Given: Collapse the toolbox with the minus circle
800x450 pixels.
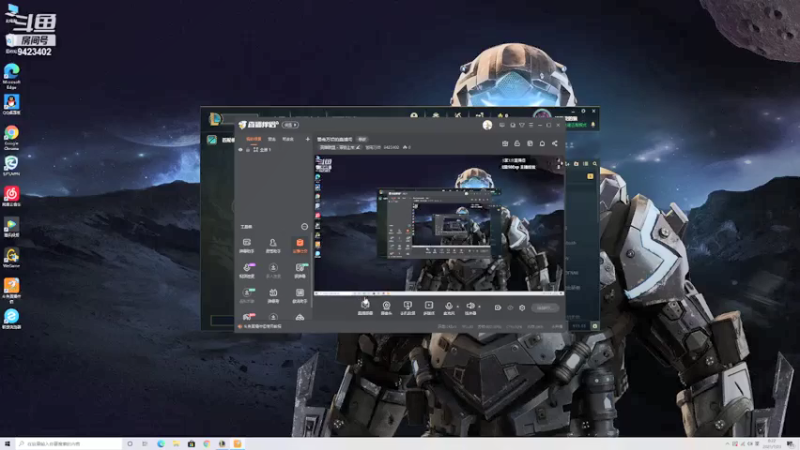Looking at the screenshot, I should pyautogui.click(x=304, y=227).
